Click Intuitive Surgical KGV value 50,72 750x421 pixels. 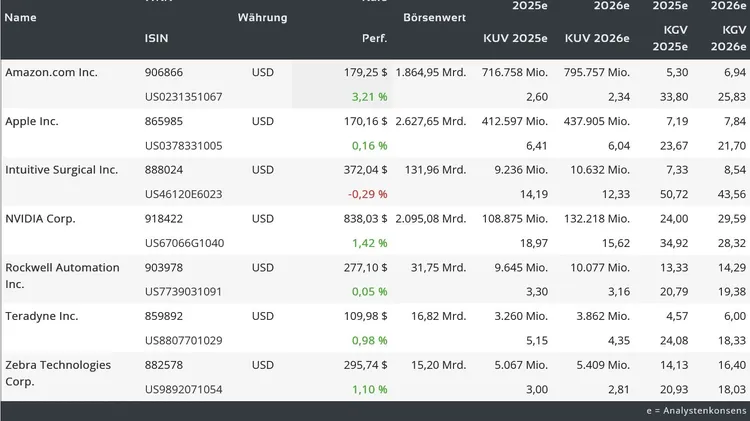(674, 194)
